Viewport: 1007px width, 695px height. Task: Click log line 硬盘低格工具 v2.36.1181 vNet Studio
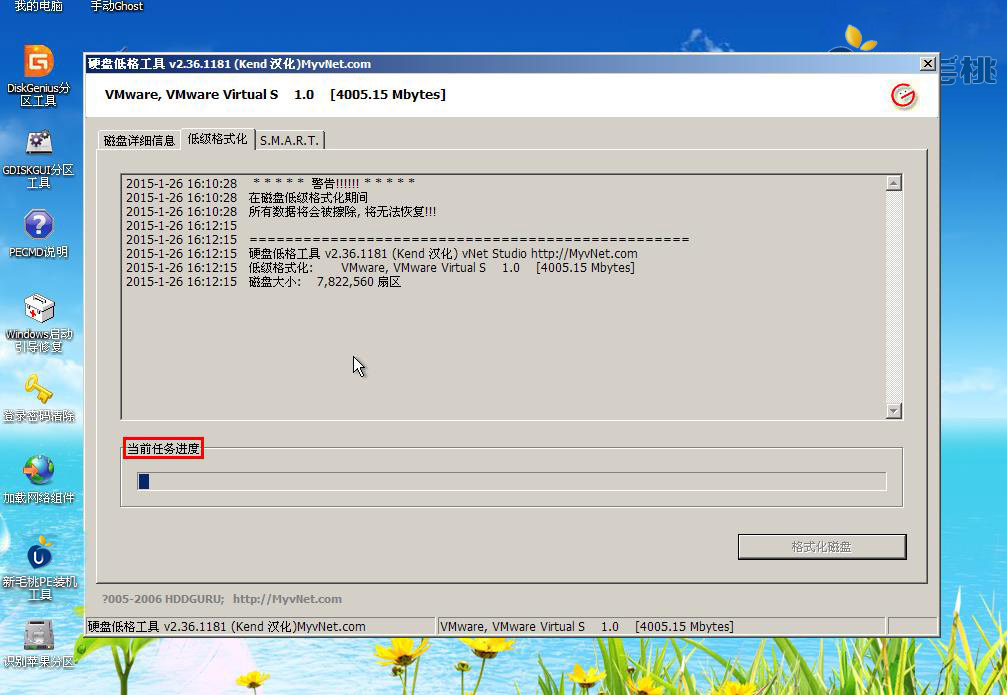[x=381, y=254]
